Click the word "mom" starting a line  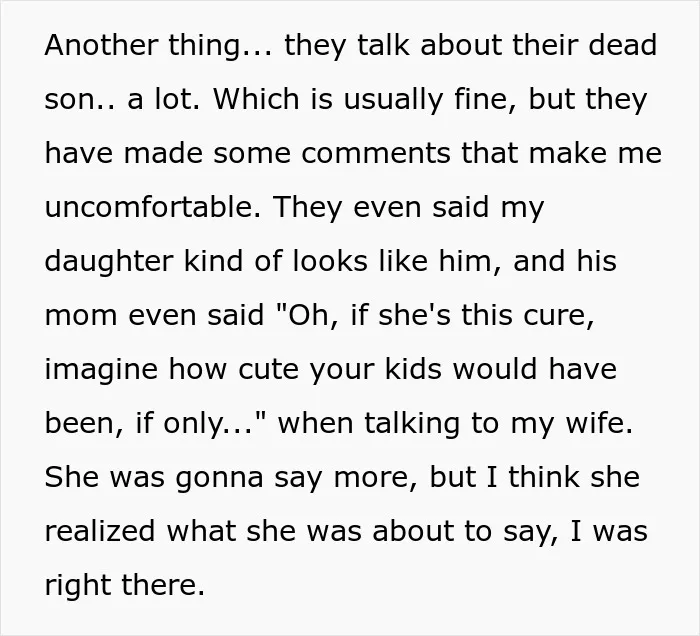tap(81, 315)
